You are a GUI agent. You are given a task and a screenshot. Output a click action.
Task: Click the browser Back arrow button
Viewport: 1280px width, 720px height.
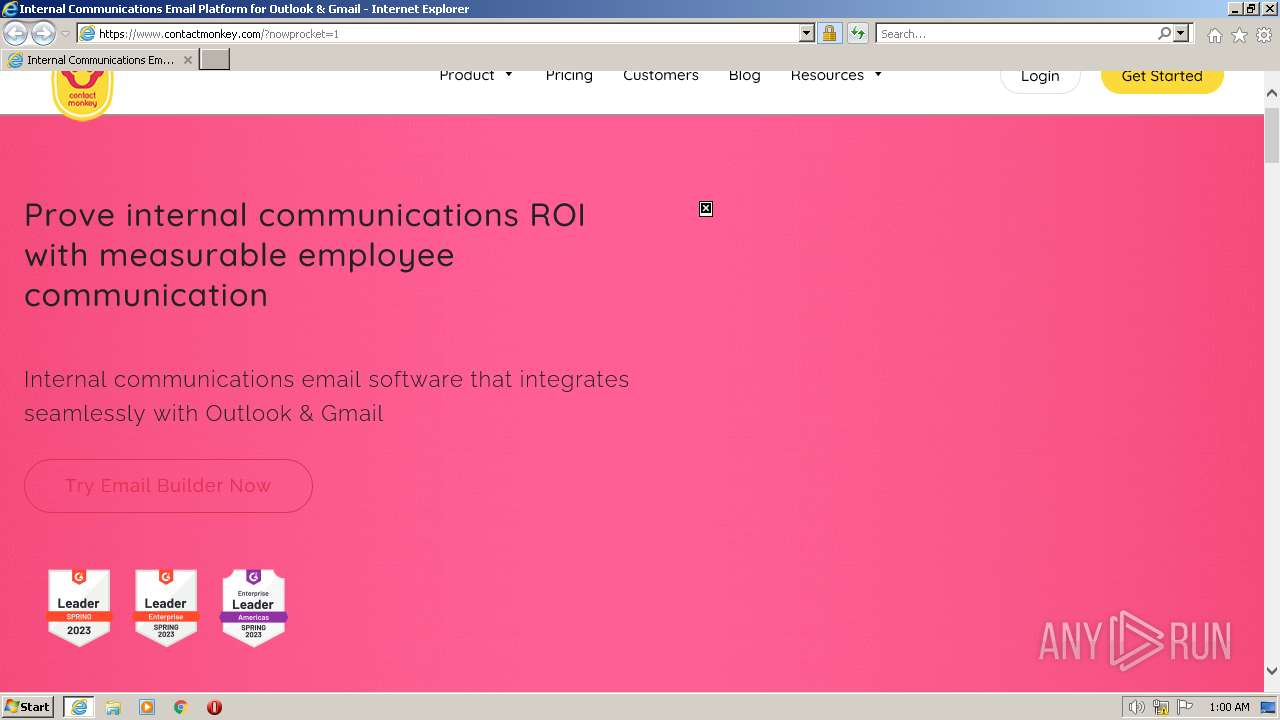pos(15,33)
